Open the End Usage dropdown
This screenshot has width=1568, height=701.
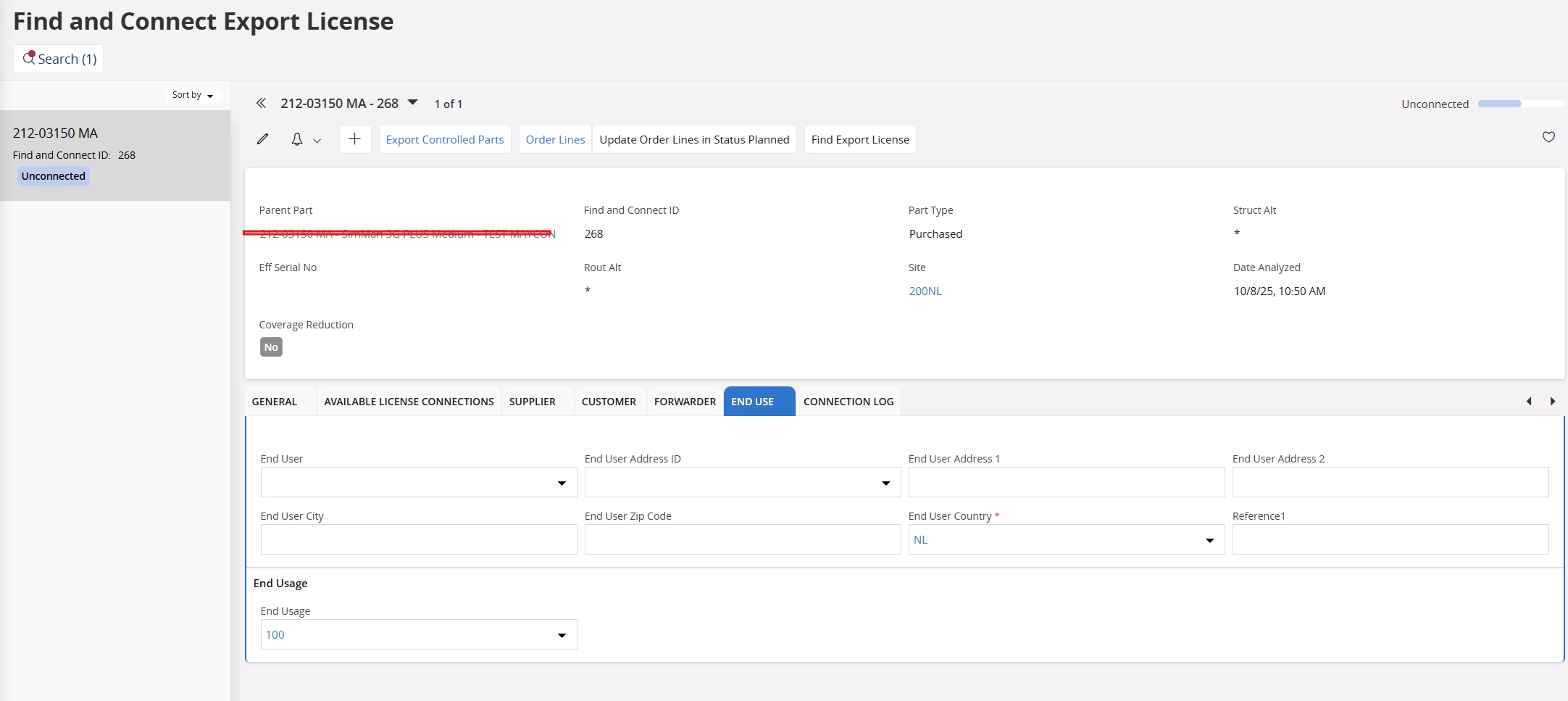562,635
